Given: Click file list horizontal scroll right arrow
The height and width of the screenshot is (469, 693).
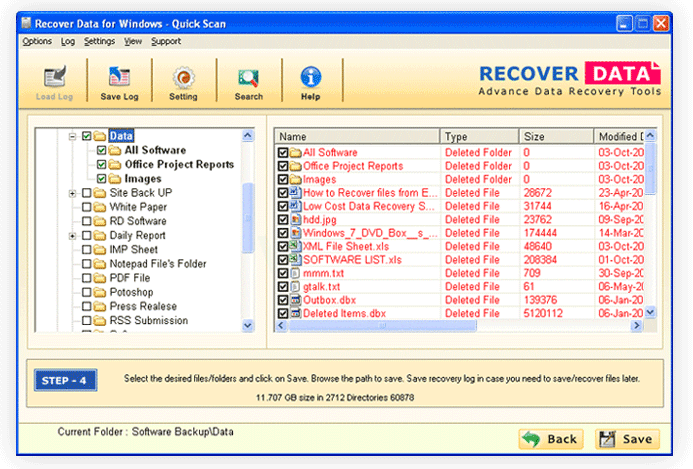Looking at the screenshot, I should tap(636, 326).
